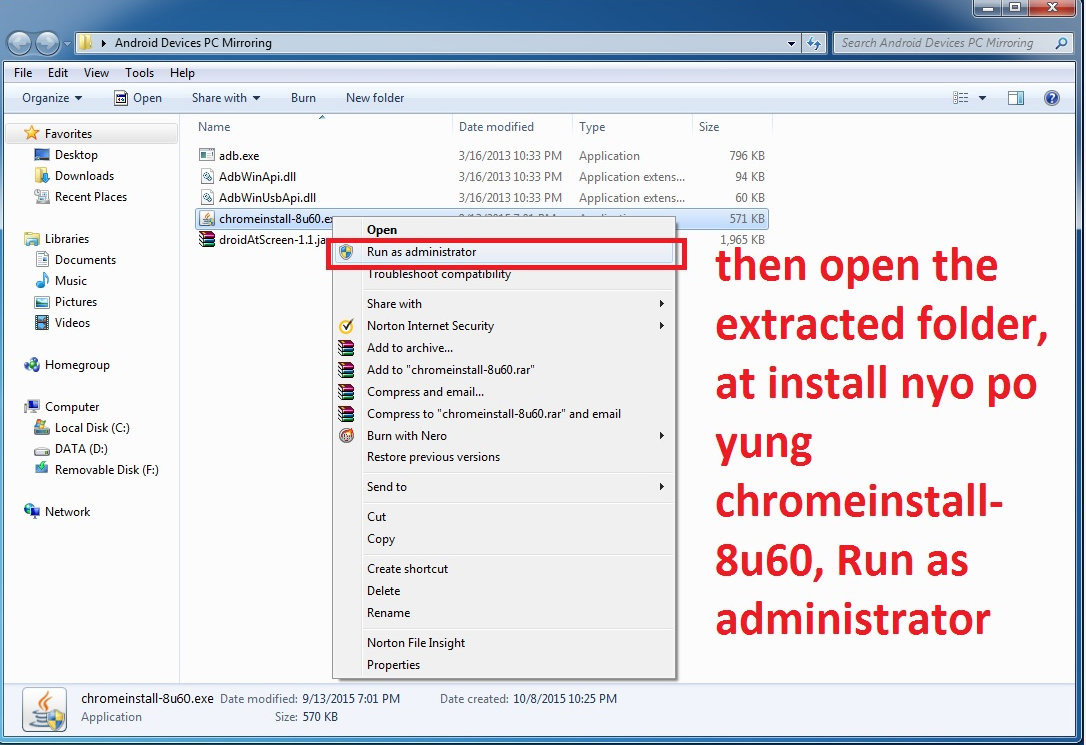Click the Open toolbar button
This screenshot has width=1086, height=745.
(x=138, y=98)
